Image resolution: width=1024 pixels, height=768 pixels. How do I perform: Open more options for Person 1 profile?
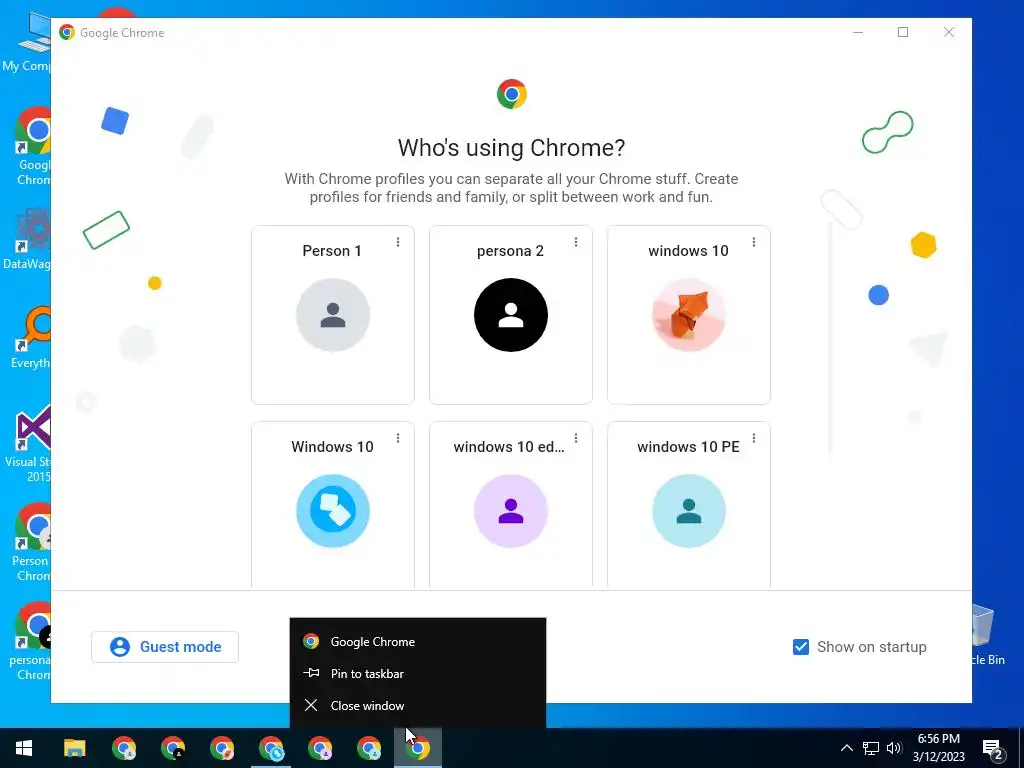point(398,242)
